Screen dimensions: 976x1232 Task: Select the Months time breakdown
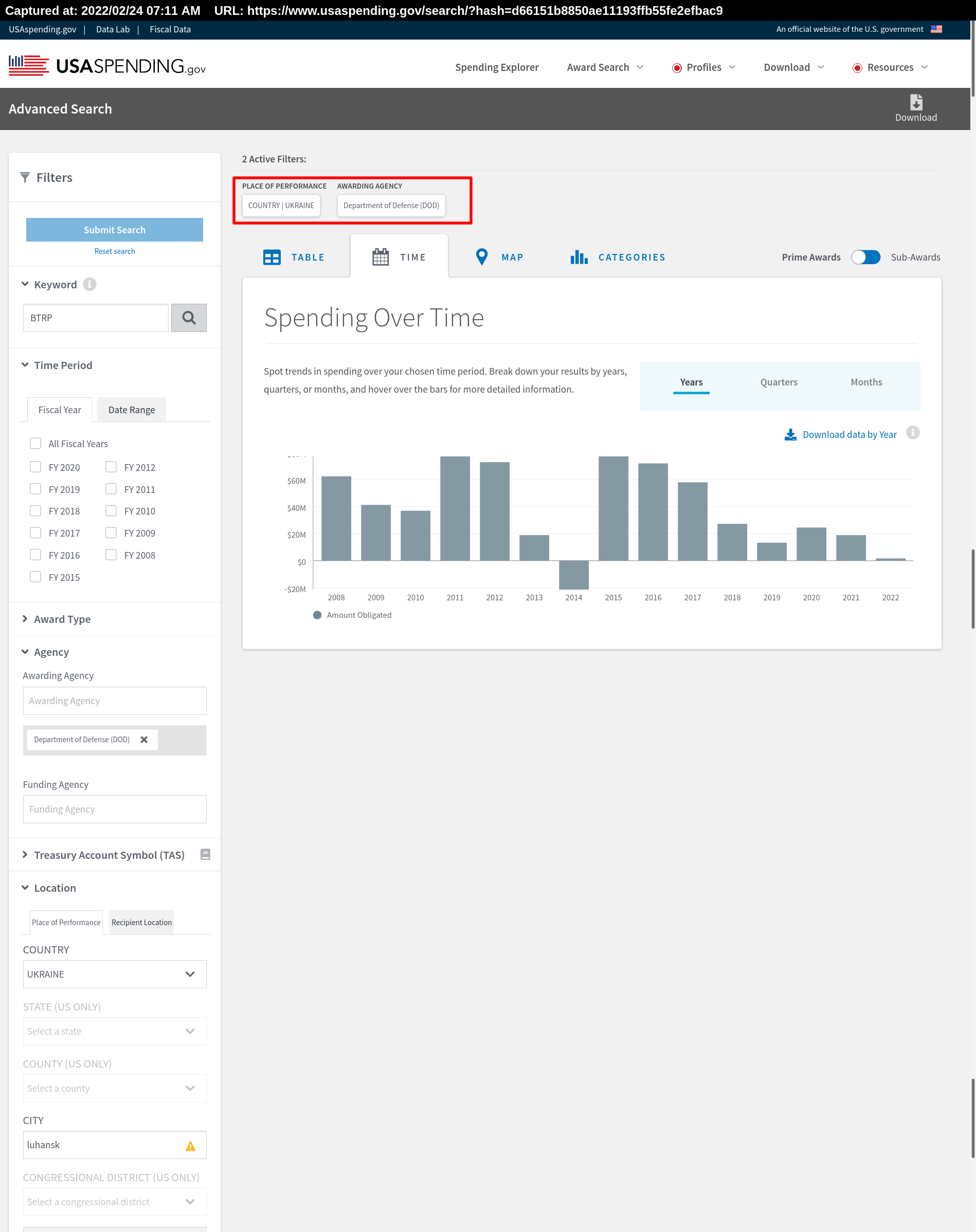point(866,382)
